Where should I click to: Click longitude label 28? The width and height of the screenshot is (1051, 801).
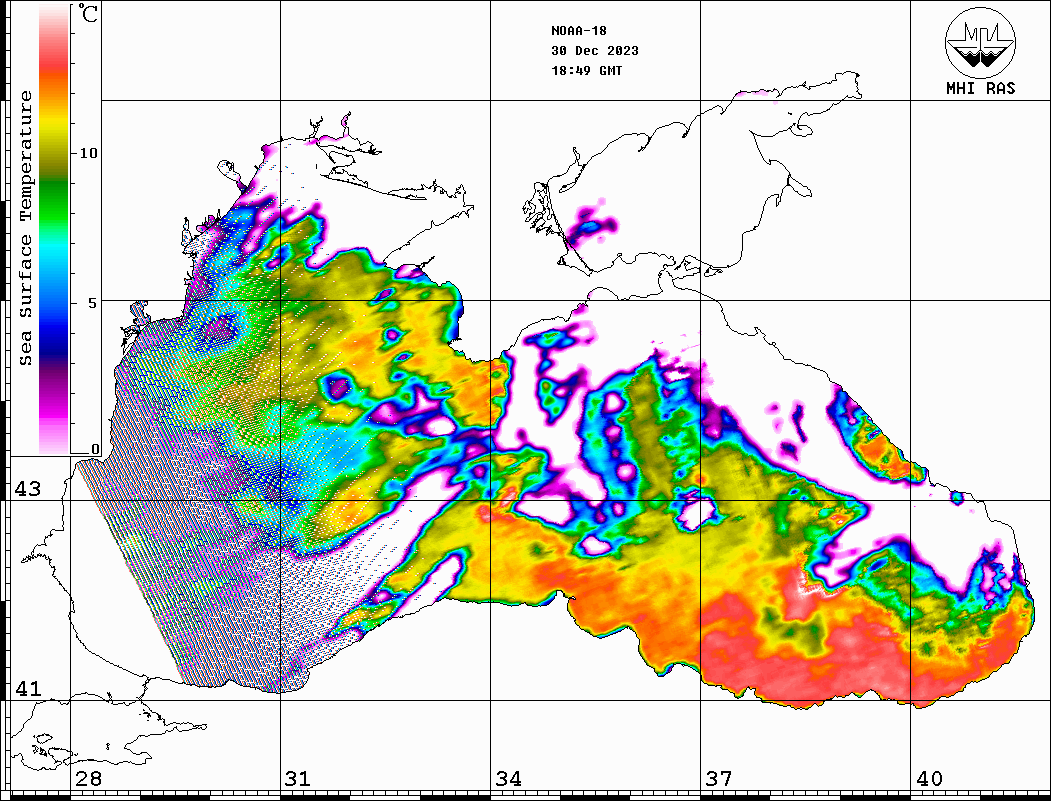[x=88, y=778]
